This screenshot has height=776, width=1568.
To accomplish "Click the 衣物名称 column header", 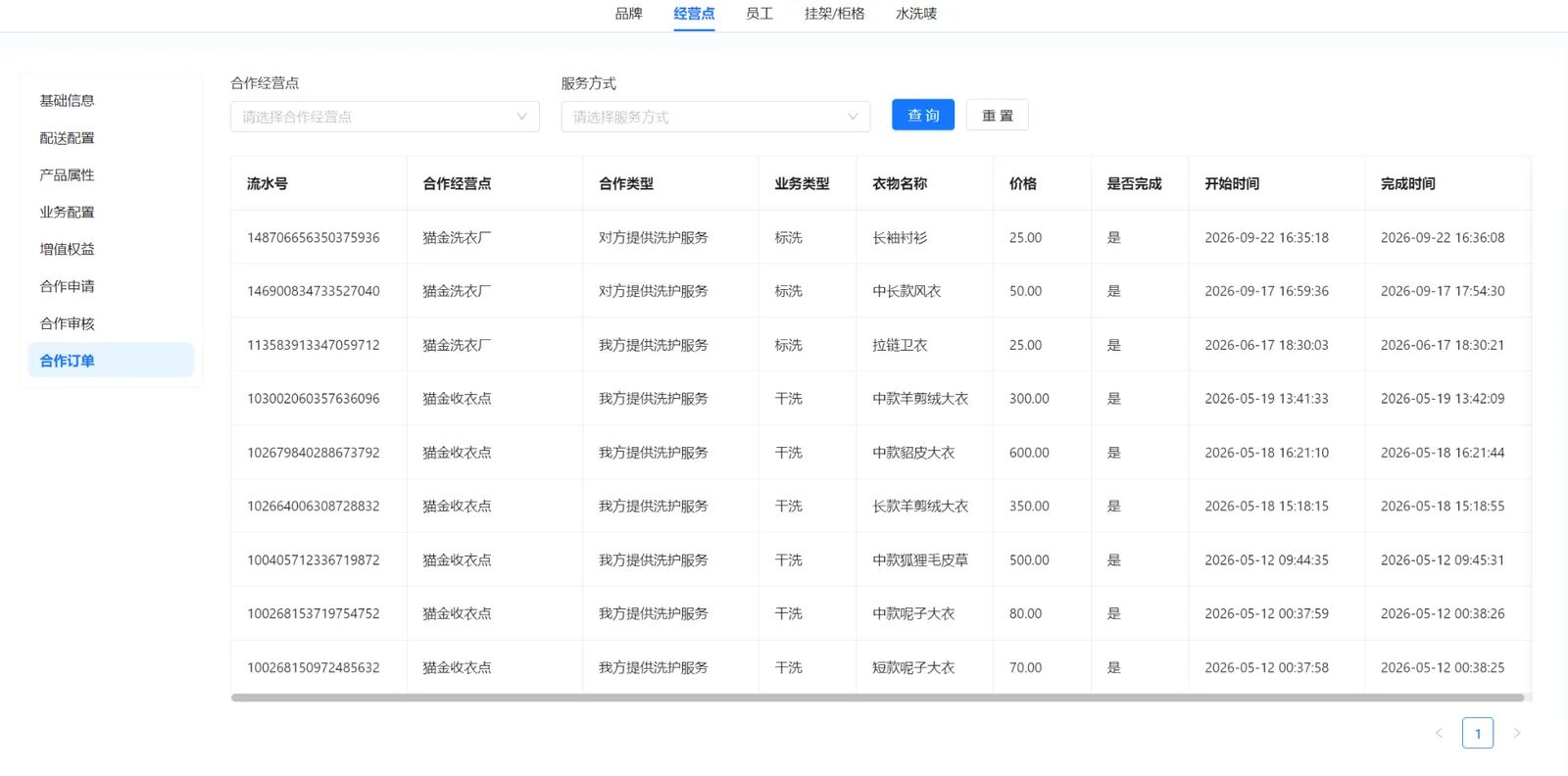I will click(x=925, y=183).
